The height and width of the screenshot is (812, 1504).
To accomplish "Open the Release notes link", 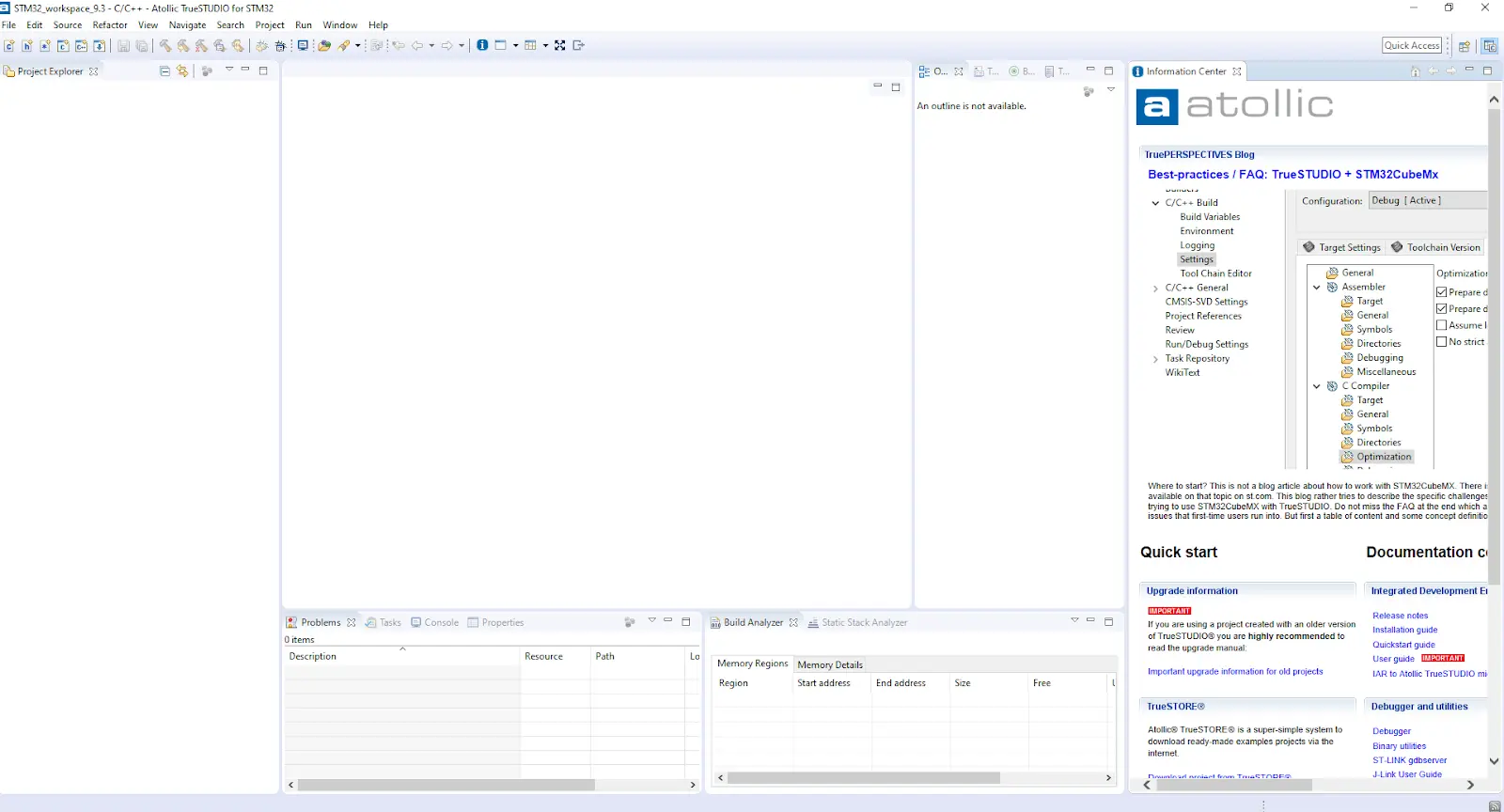I will (x=1400, y=616).
